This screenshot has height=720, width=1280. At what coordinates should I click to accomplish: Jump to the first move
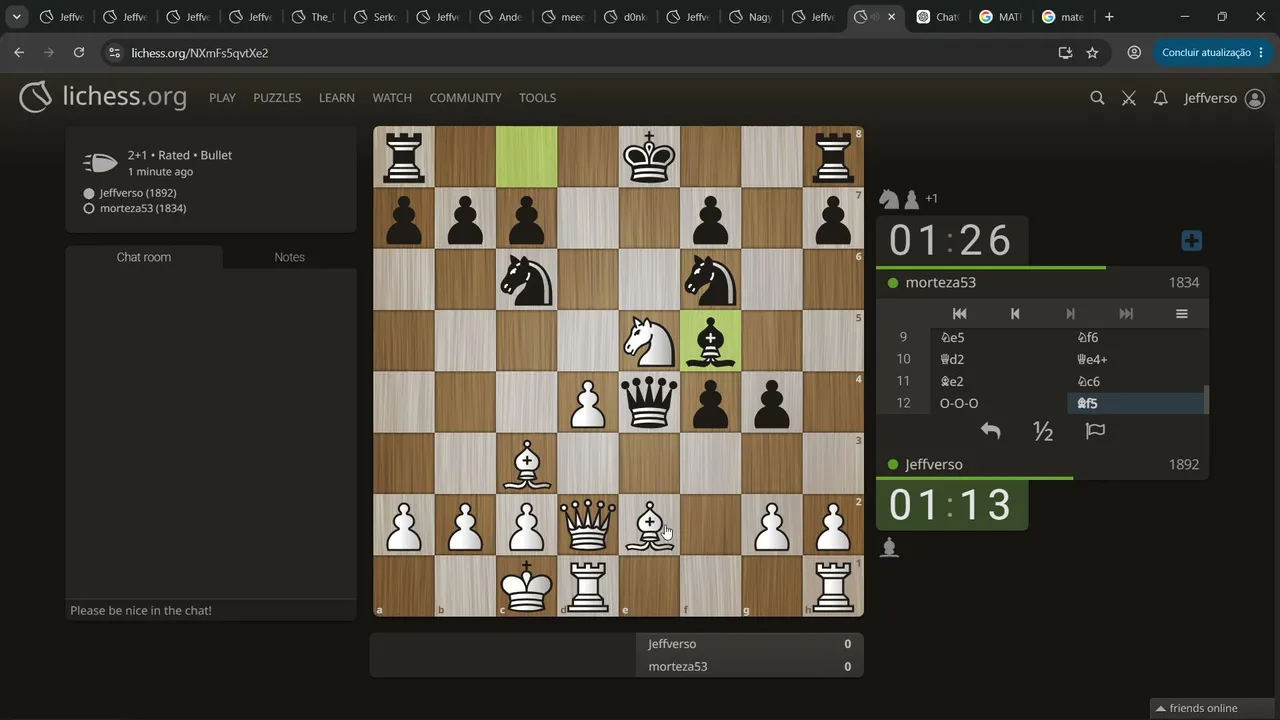click(959, 314)
